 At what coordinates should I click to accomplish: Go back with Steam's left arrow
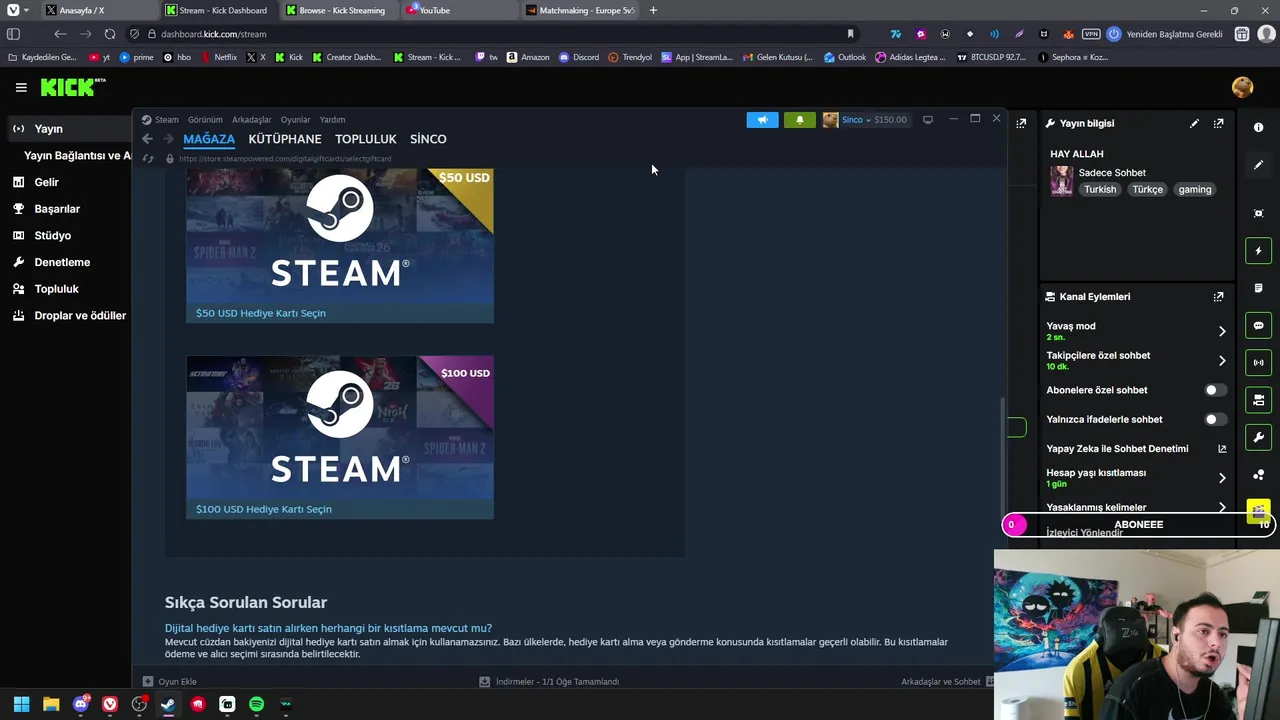pos(147,139)
